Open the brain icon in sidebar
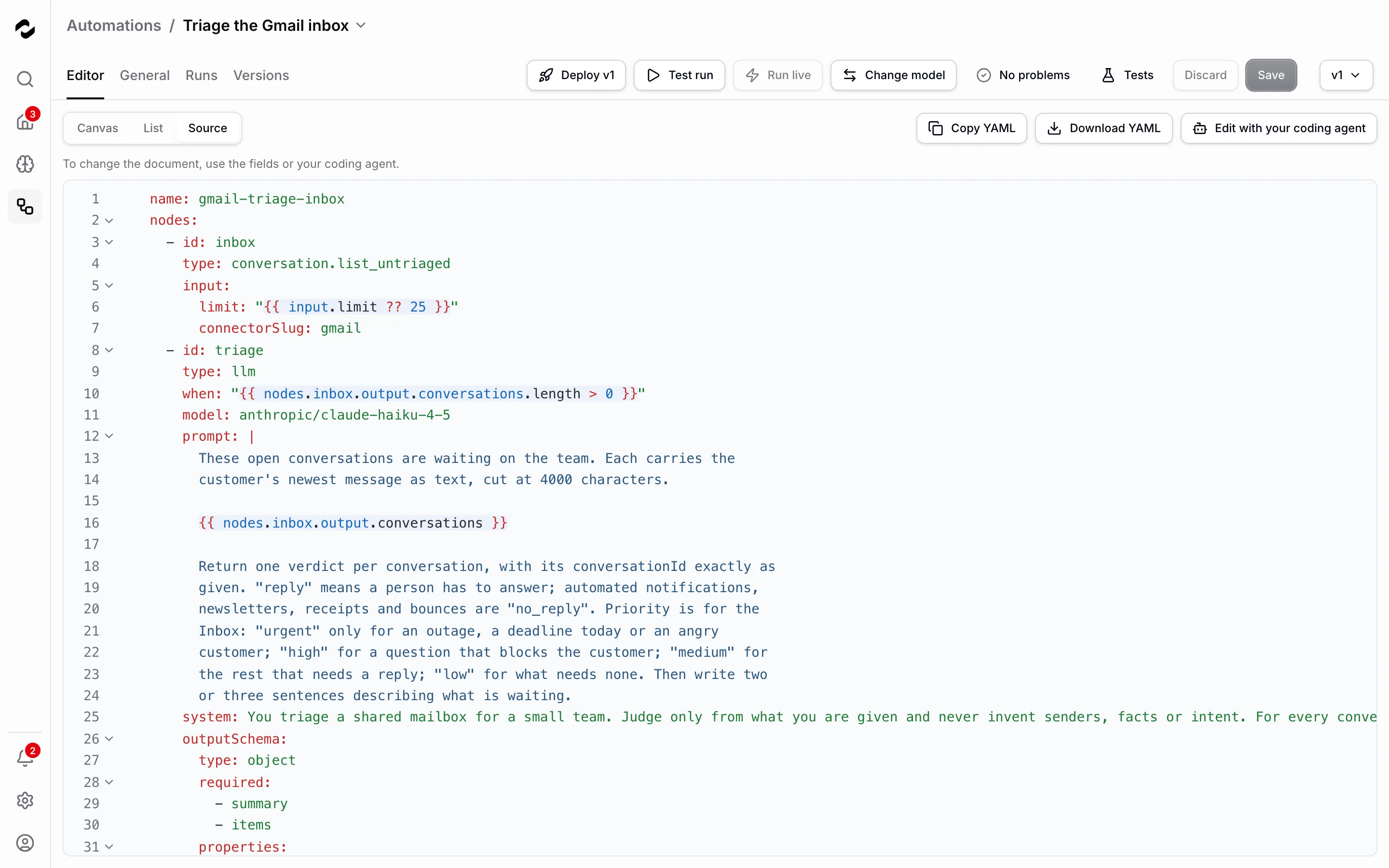The width and height of the screenshot is (1389, 868). click(x=25, y=164)
